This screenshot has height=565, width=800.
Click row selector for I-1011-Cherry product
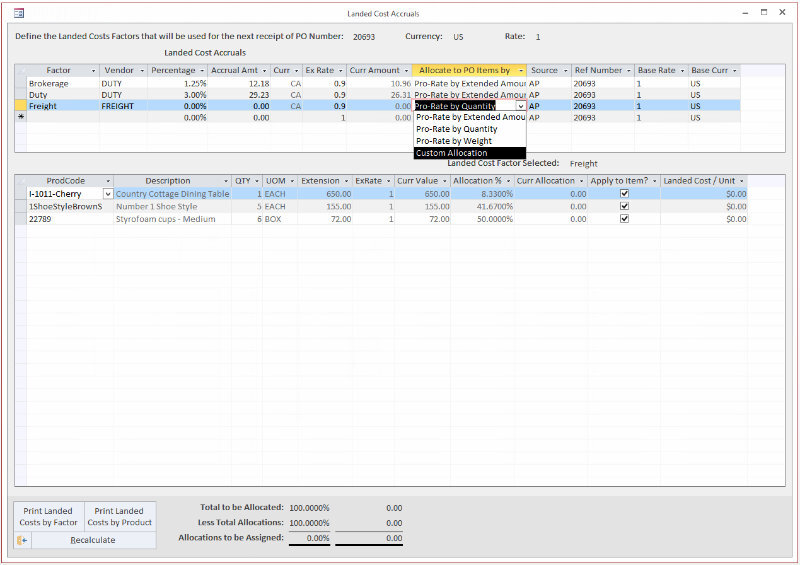[x=21, y=193]
